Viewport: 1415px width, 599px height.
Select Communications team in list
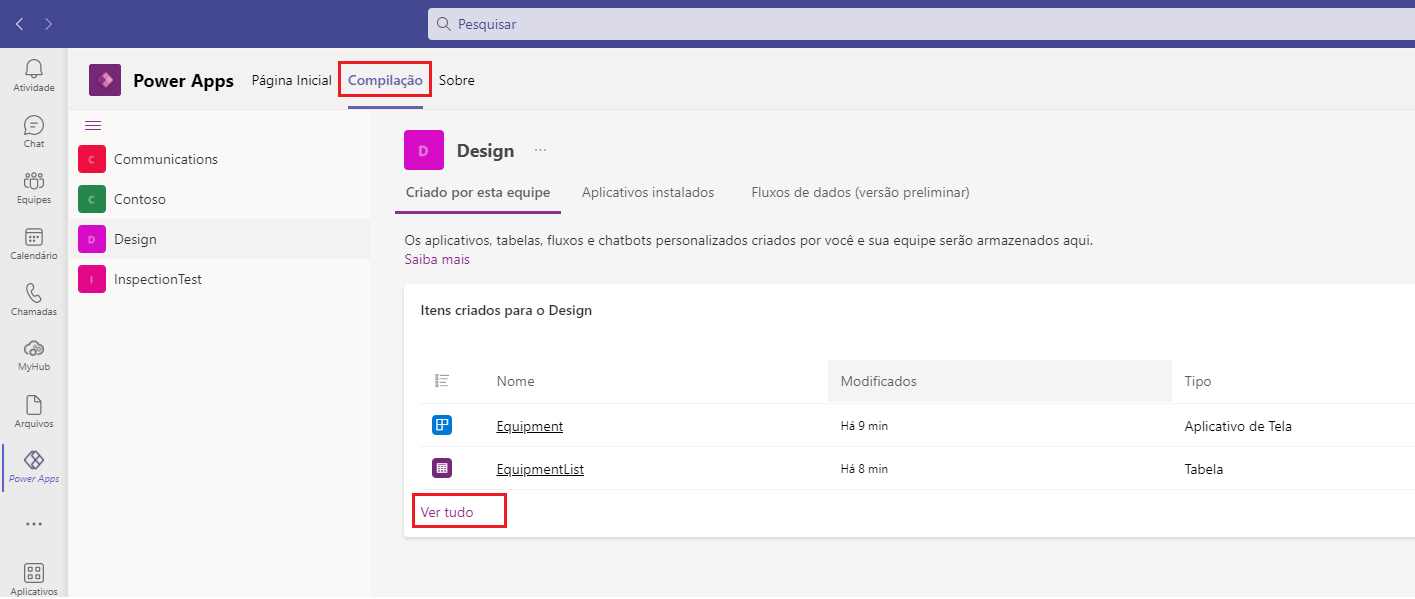click(219, 159)
